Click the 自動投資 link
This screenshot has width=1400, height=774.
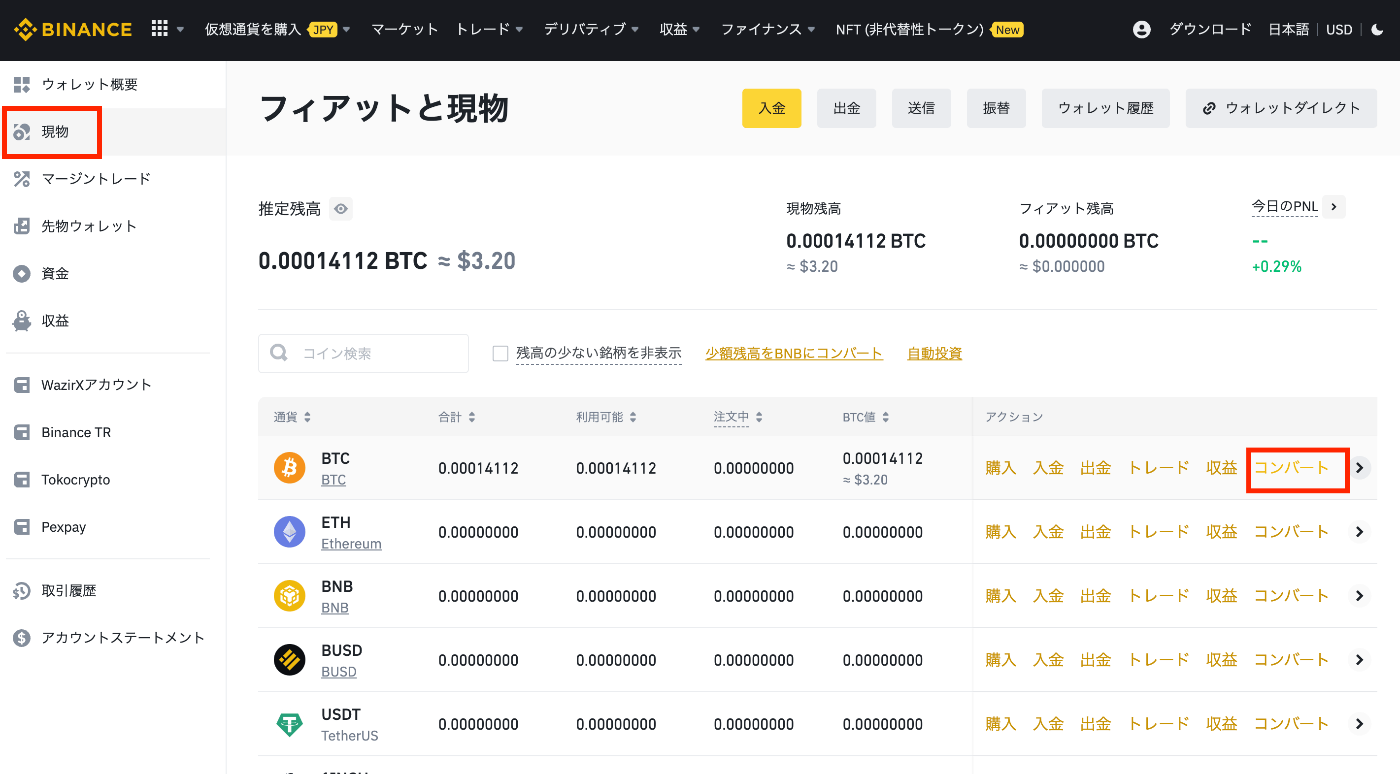934,353
